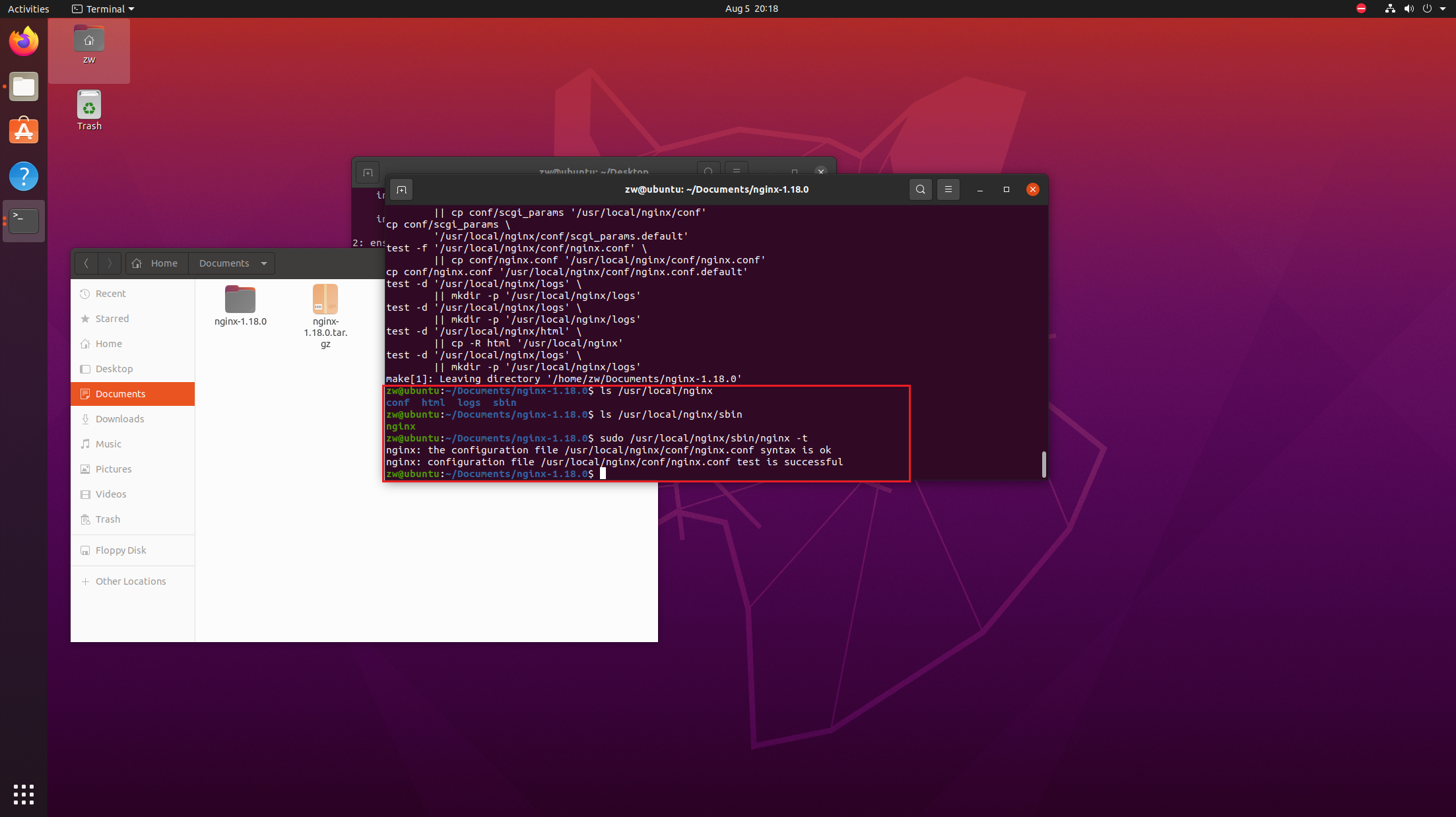Viewport: 1456px width, 817px height.
Task: Click new tab icon in front terminal
Action: (x=401, y=189)
